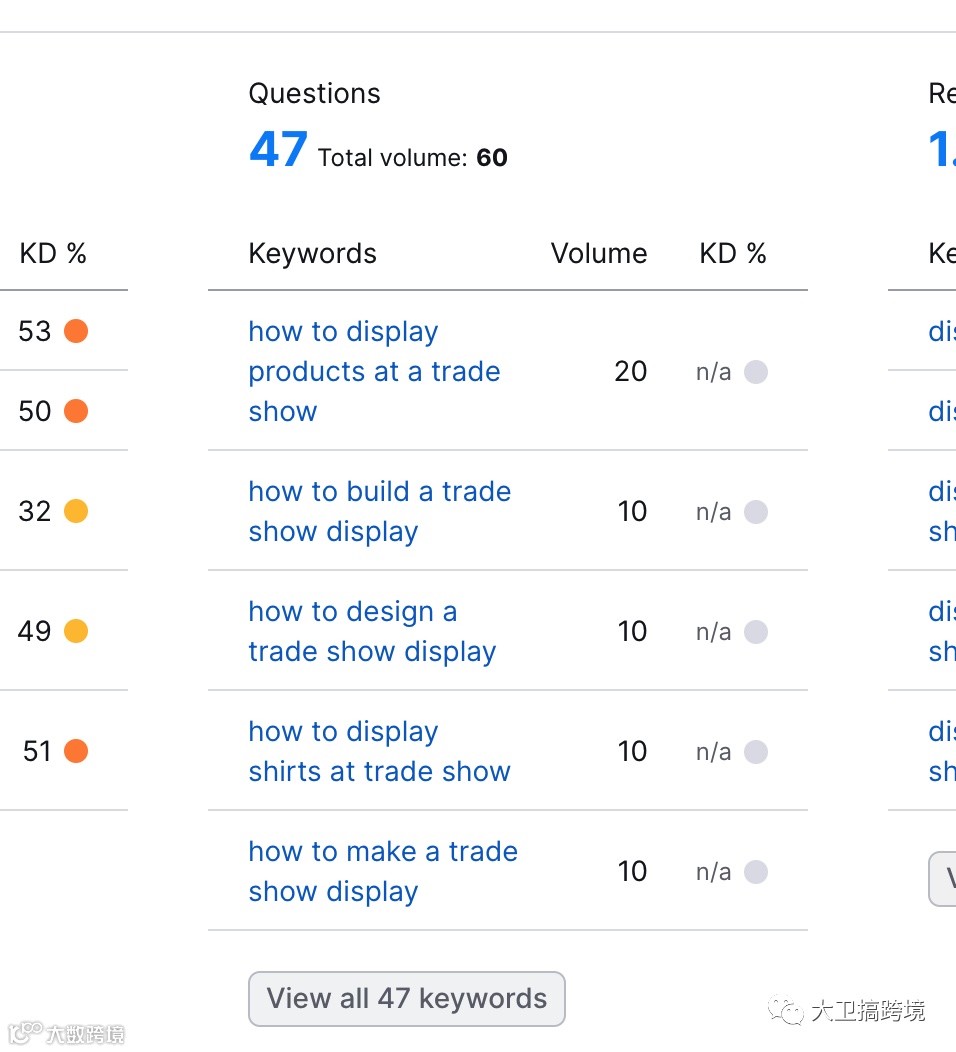Click the orange KD dot beside 53
The image size is (956, 1052).
(x=76, y=331)
